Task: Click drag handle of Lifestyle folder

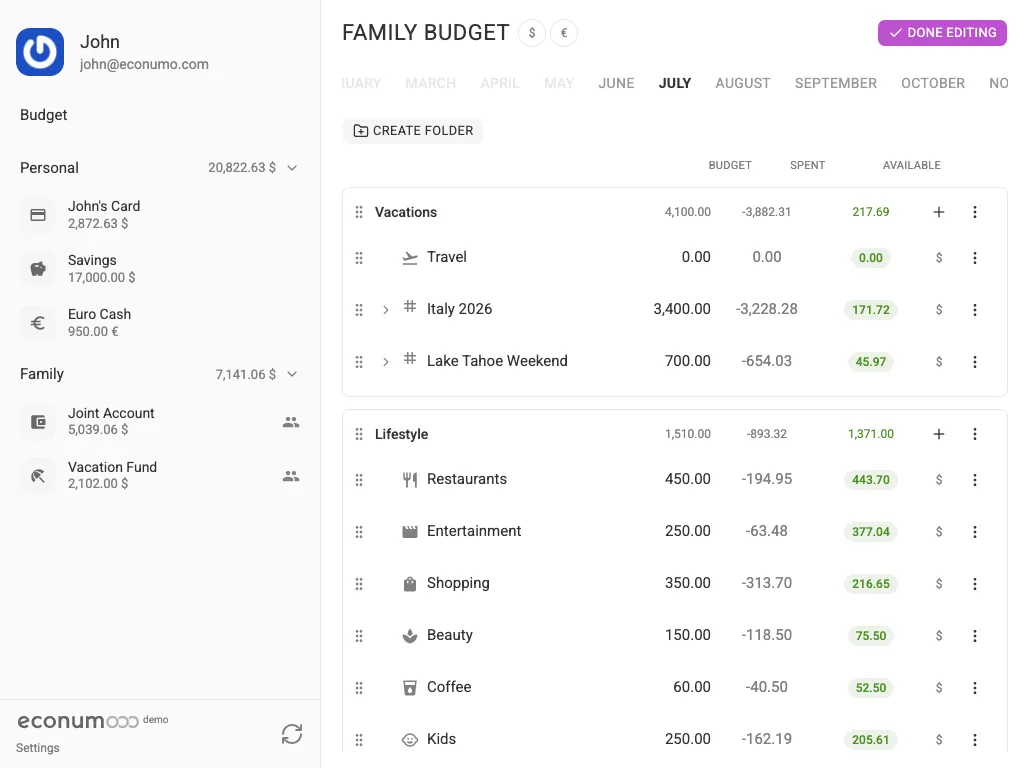Action: click(359, 434)
